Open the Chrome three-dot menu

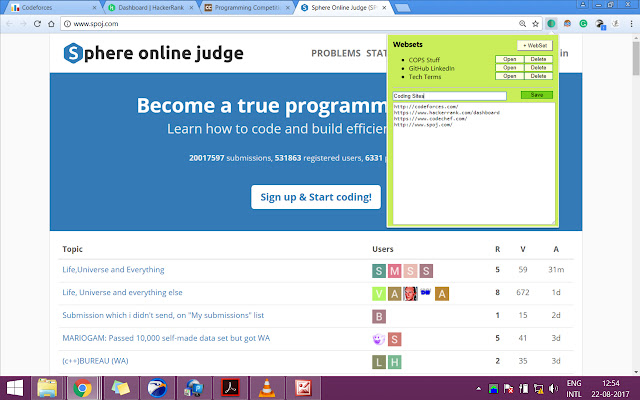(x=631, y=24)
